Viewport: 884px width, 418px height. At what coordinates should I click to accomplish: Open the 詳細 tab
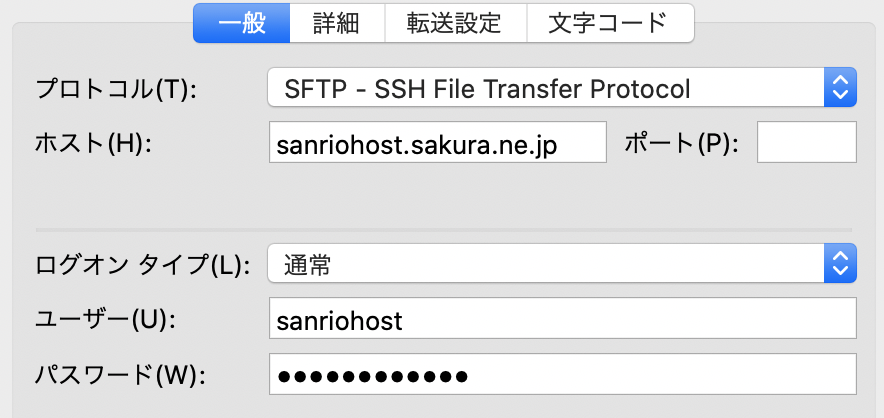336,23
